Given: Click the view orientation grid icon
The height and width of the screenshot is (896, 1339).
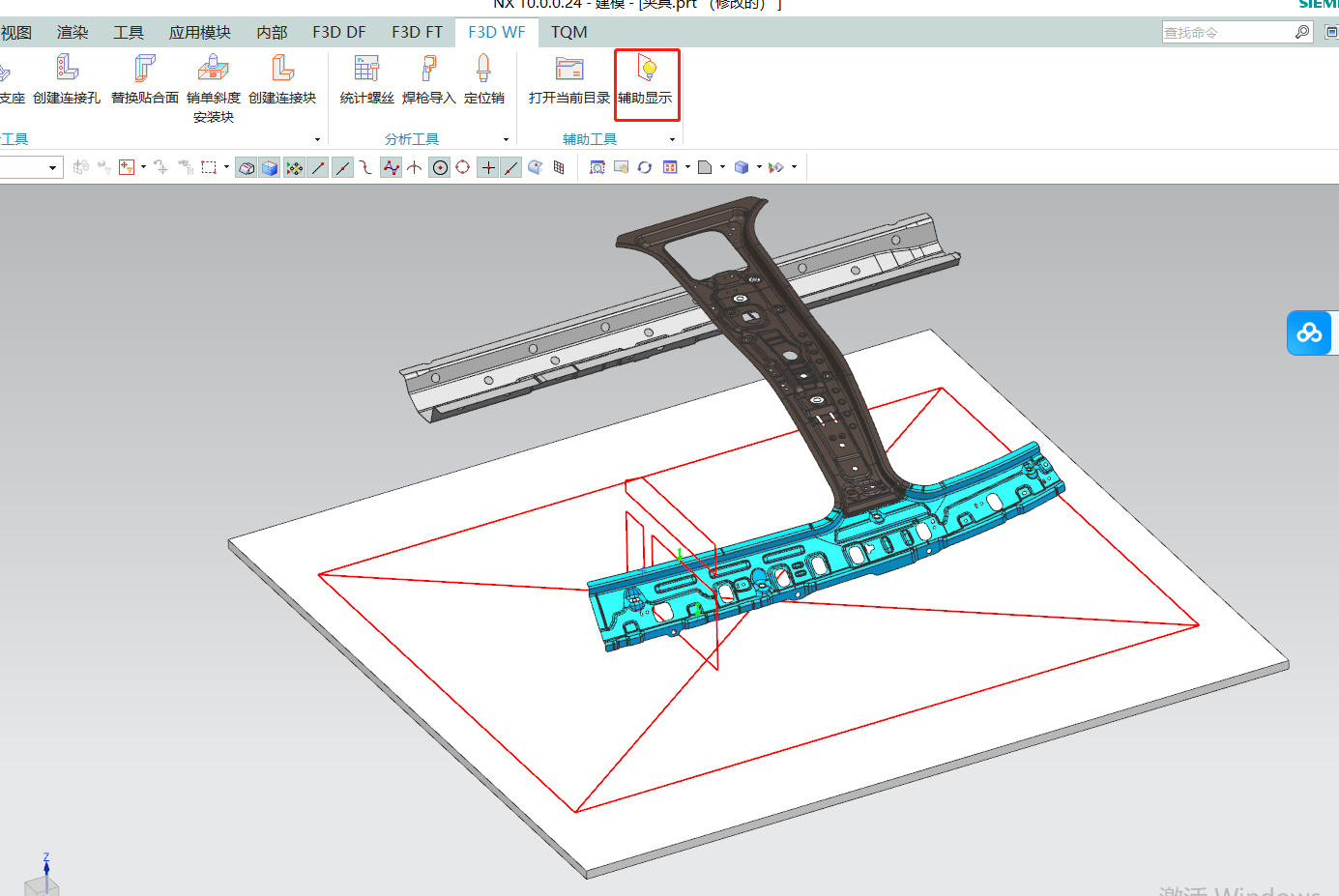Looking at the screenshot, I should click(670, 167).
